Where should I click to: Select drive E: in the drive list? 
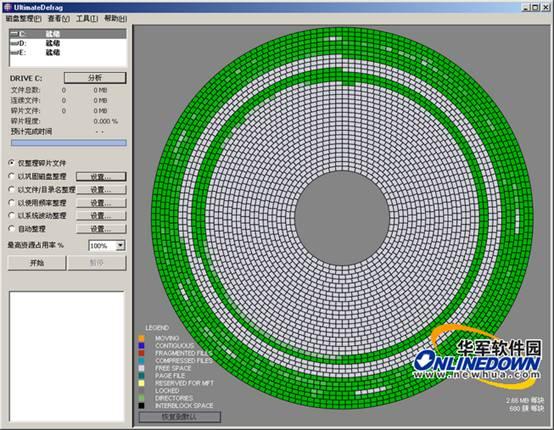[68, 52]
